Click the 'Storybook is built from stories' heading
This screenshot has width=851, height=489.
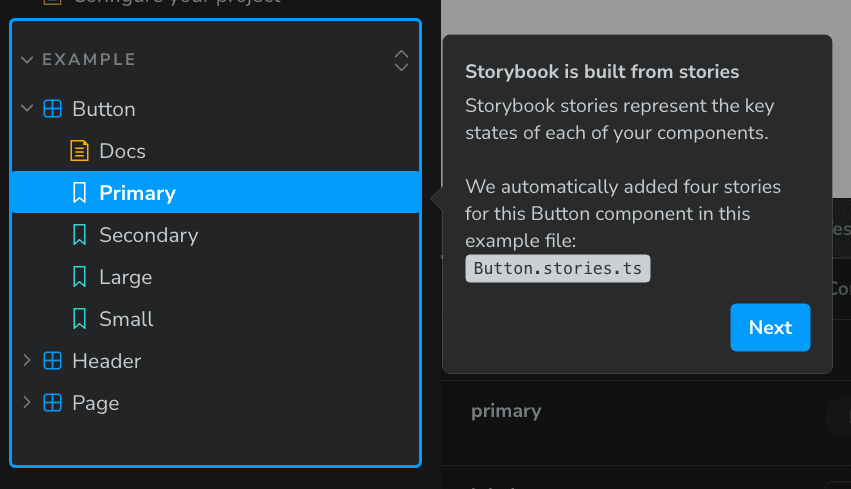click(602, 72)
